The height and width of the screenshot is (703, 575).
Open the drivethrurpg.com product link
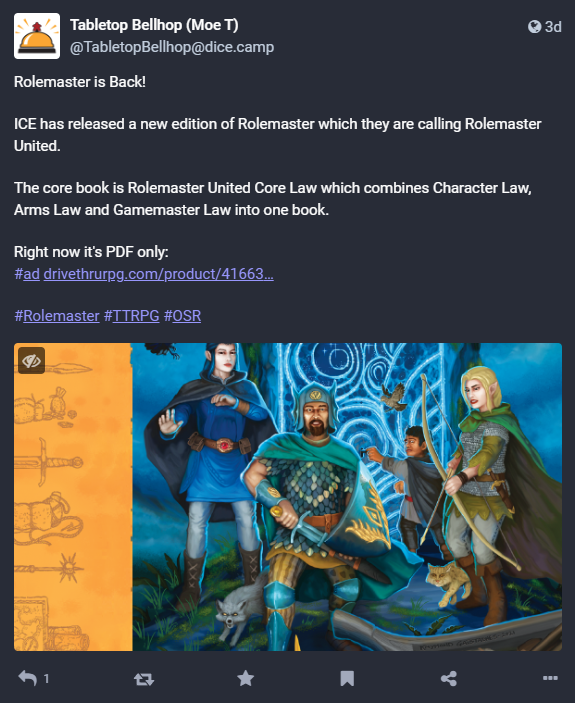tap(159, 274)
